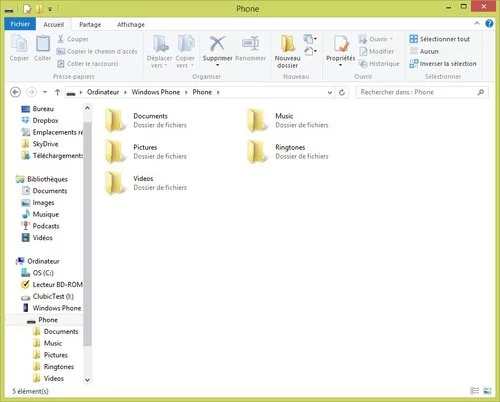Viewport: 500px width, 402px height.
Task: Switch to the Affichage ribbon tab
Action: pos(131,24)
